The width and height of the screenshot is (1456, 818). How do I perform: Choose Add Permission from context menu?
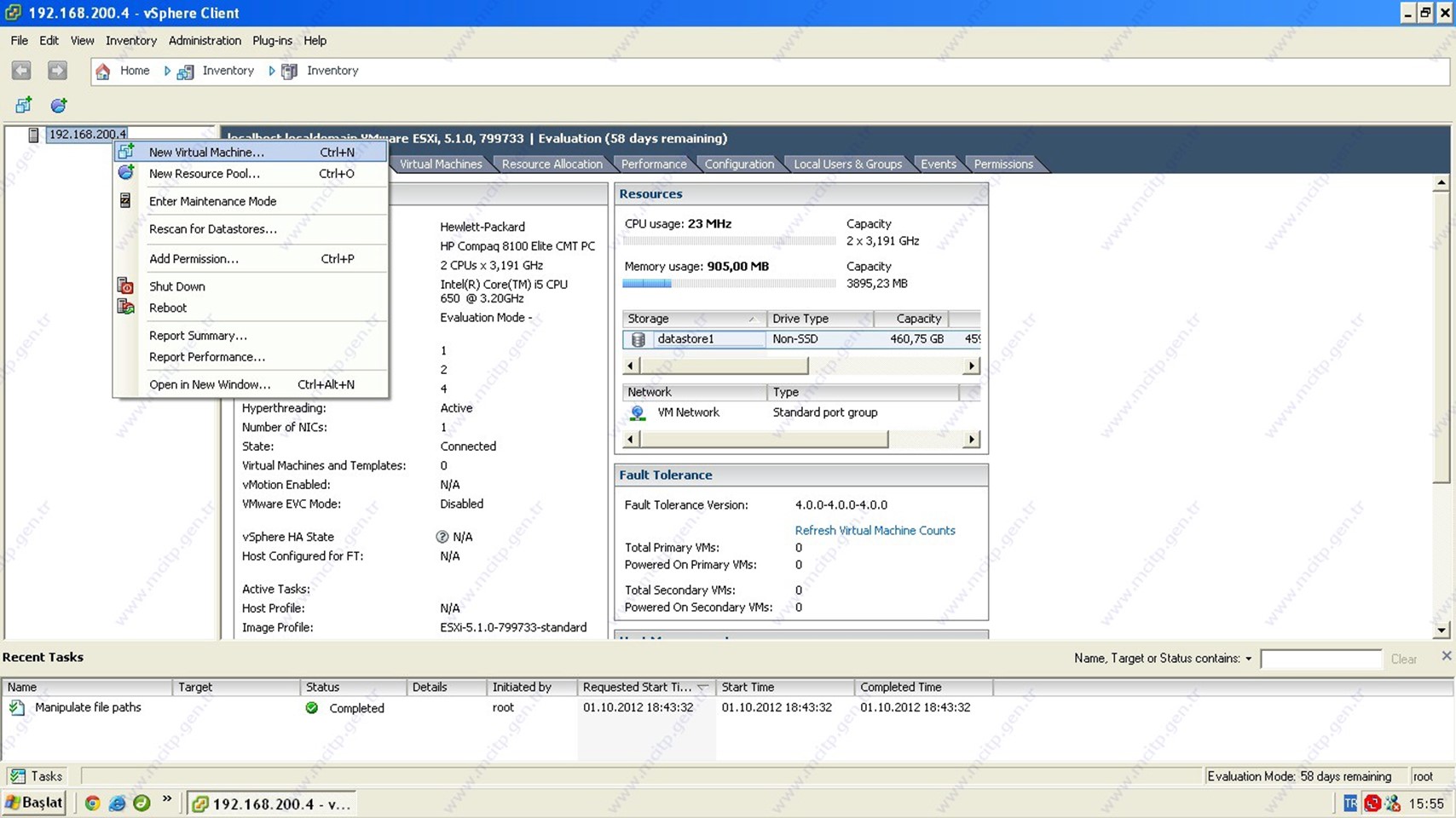pos(251,259)
